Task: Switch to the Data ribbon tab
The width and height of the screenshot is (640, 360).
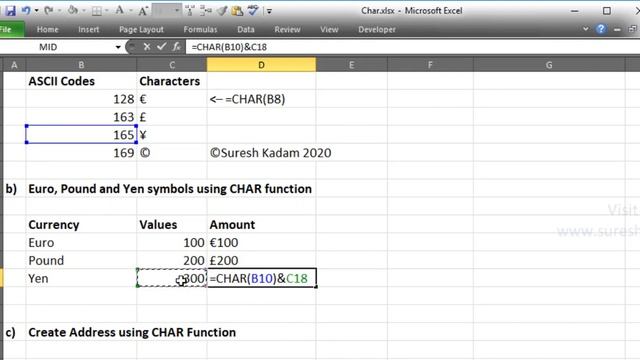Action: pyautogui.click(x=246, y=29)
